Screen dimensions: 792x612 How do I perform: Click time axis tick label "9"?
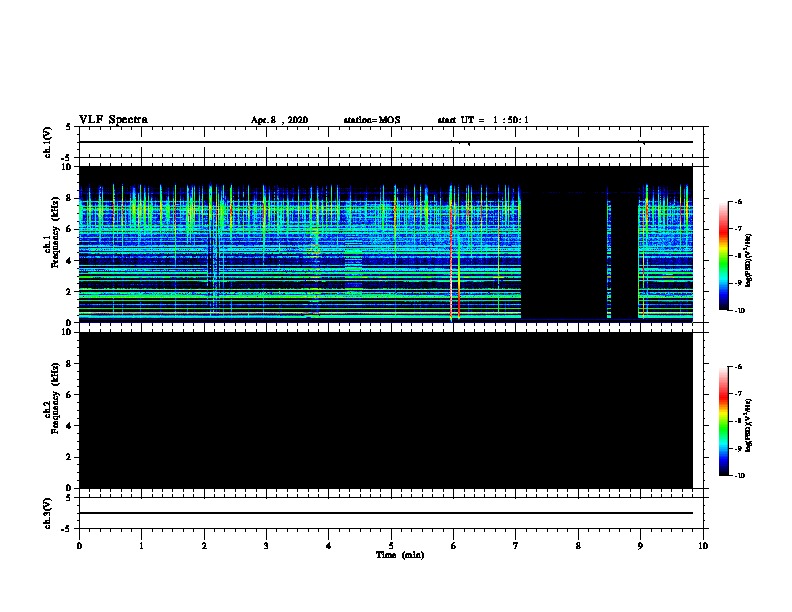[640, 546]
